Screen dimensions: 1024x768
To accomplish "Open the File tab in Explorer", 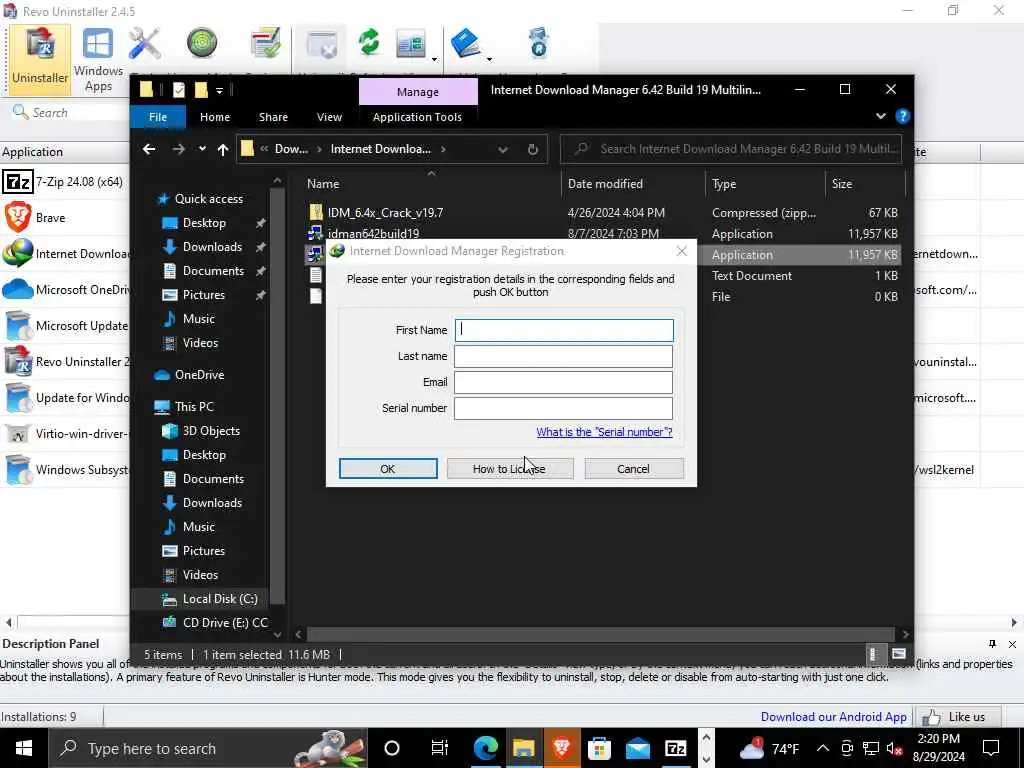I will click(x=158, y=117).
